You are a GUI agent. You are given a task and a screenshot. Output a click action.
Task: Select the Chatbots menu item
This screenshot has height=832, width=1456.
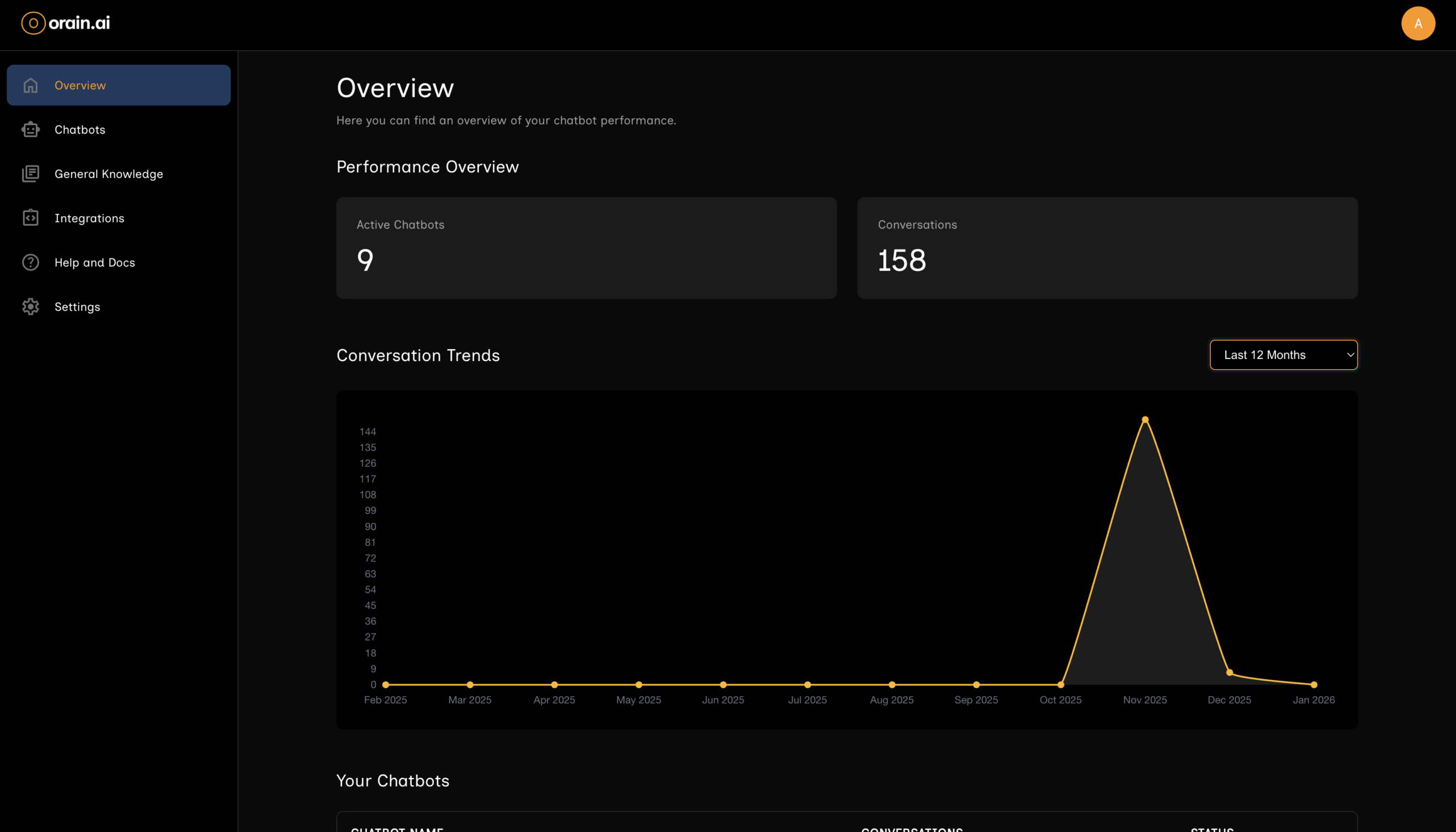tap(80, 130)
